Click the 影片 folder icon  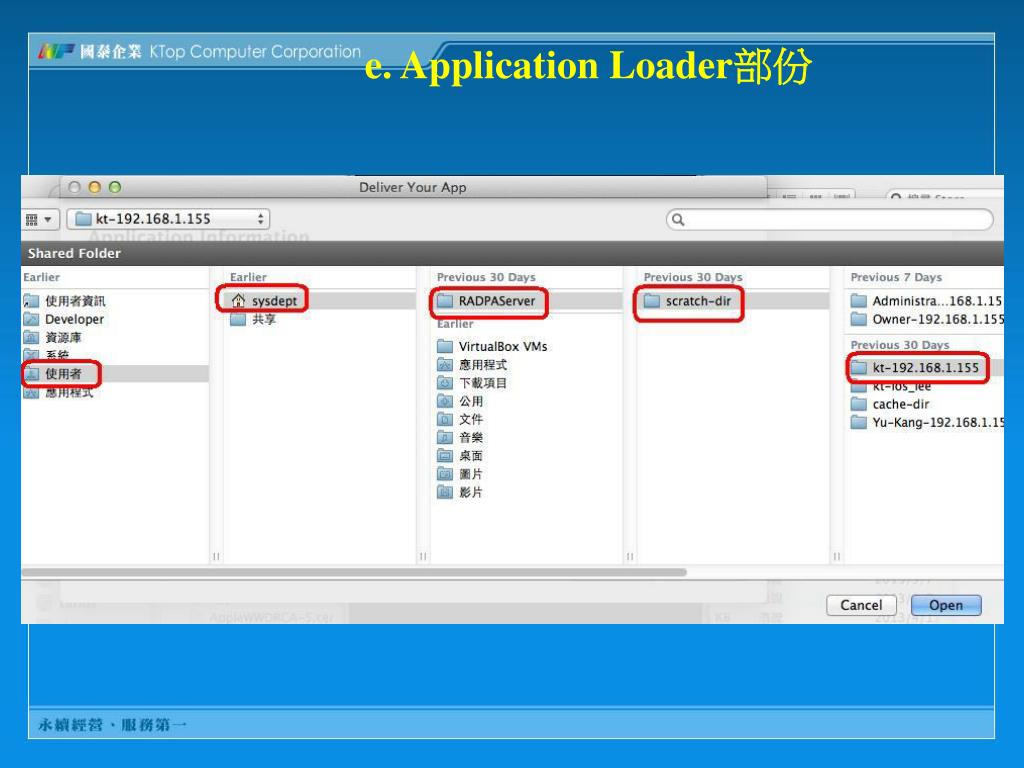(x=445, y=492)
